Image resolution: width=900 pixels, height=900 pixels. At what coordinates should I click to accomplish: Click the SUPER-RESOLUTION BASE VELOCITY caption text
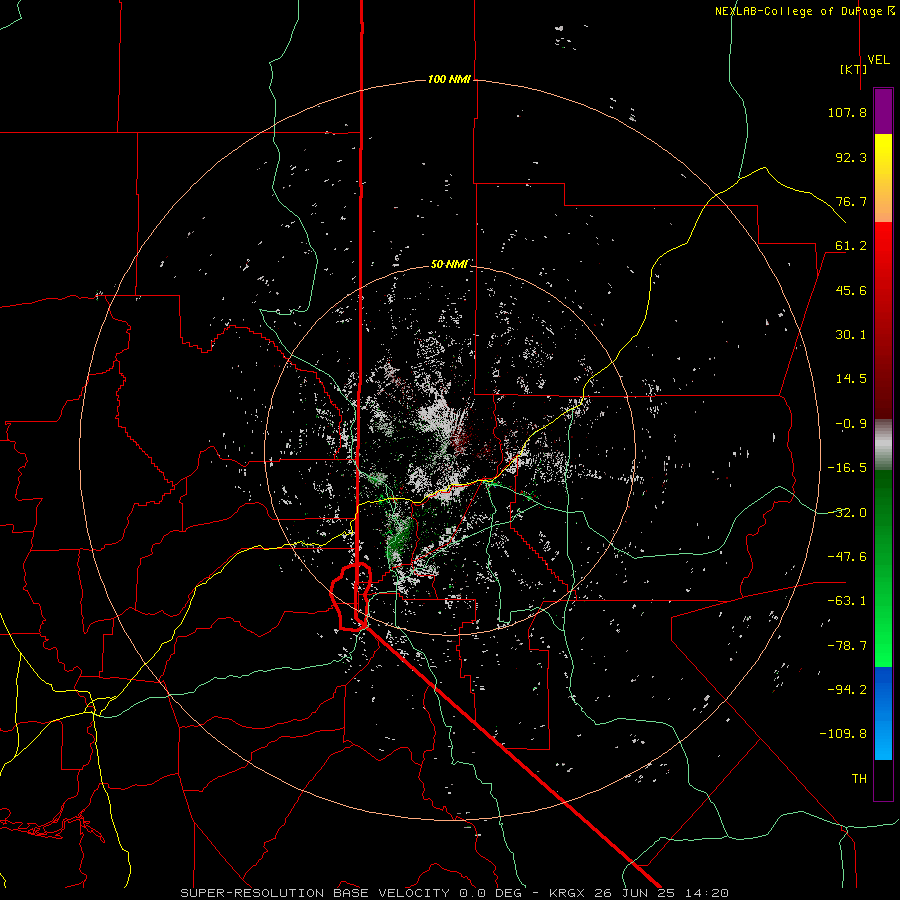(x=315, y=893)
